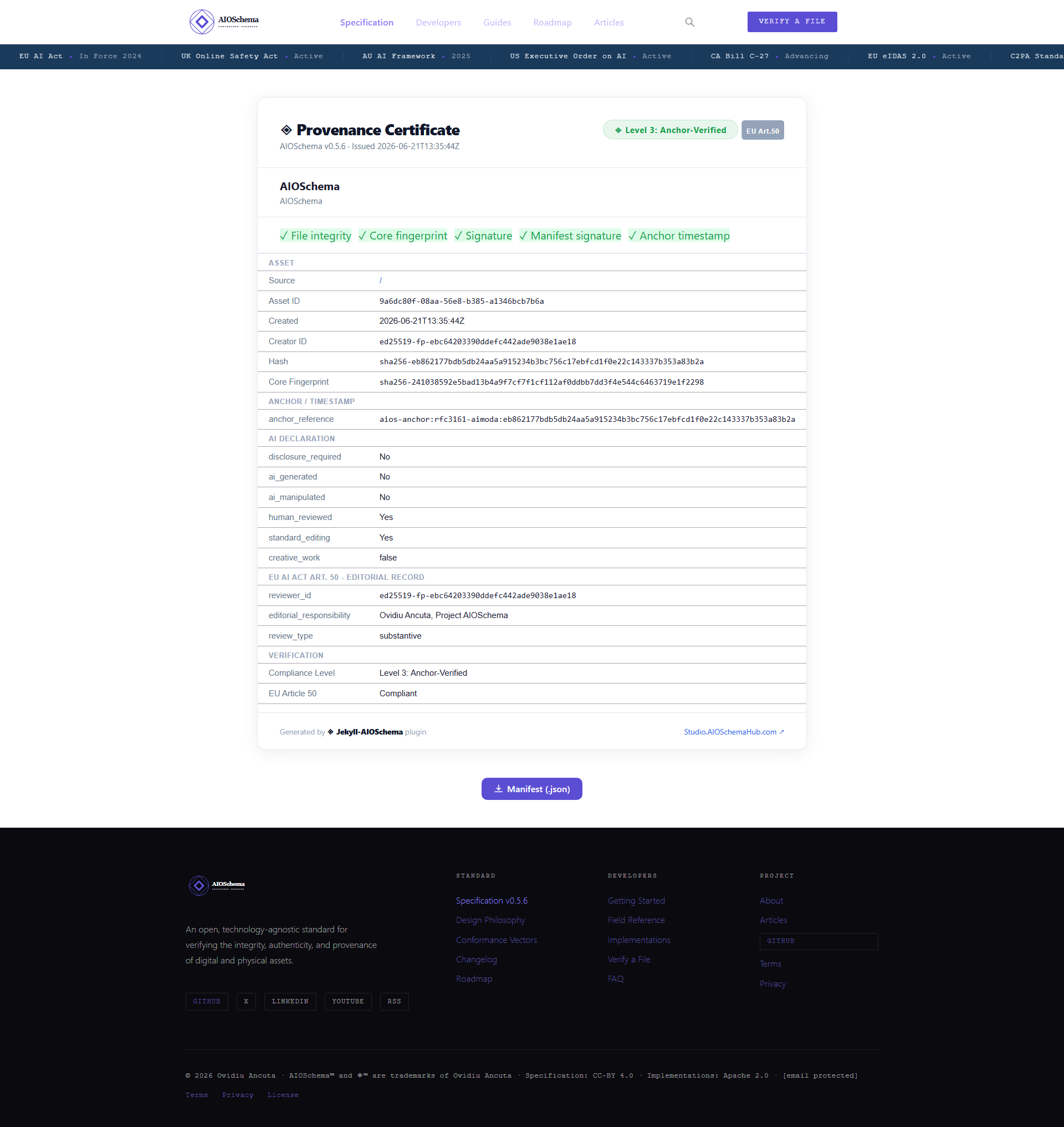Open the Source slash link
Viewport: 1064px width, 1127px height.
pyautogui.click(x=381, y=281)
